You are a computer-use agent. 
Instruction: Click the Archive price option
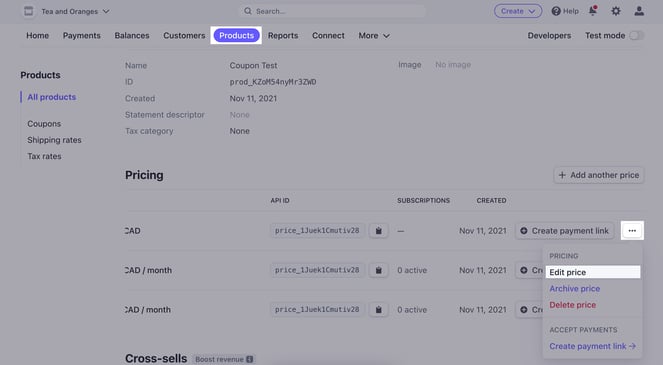575,288
